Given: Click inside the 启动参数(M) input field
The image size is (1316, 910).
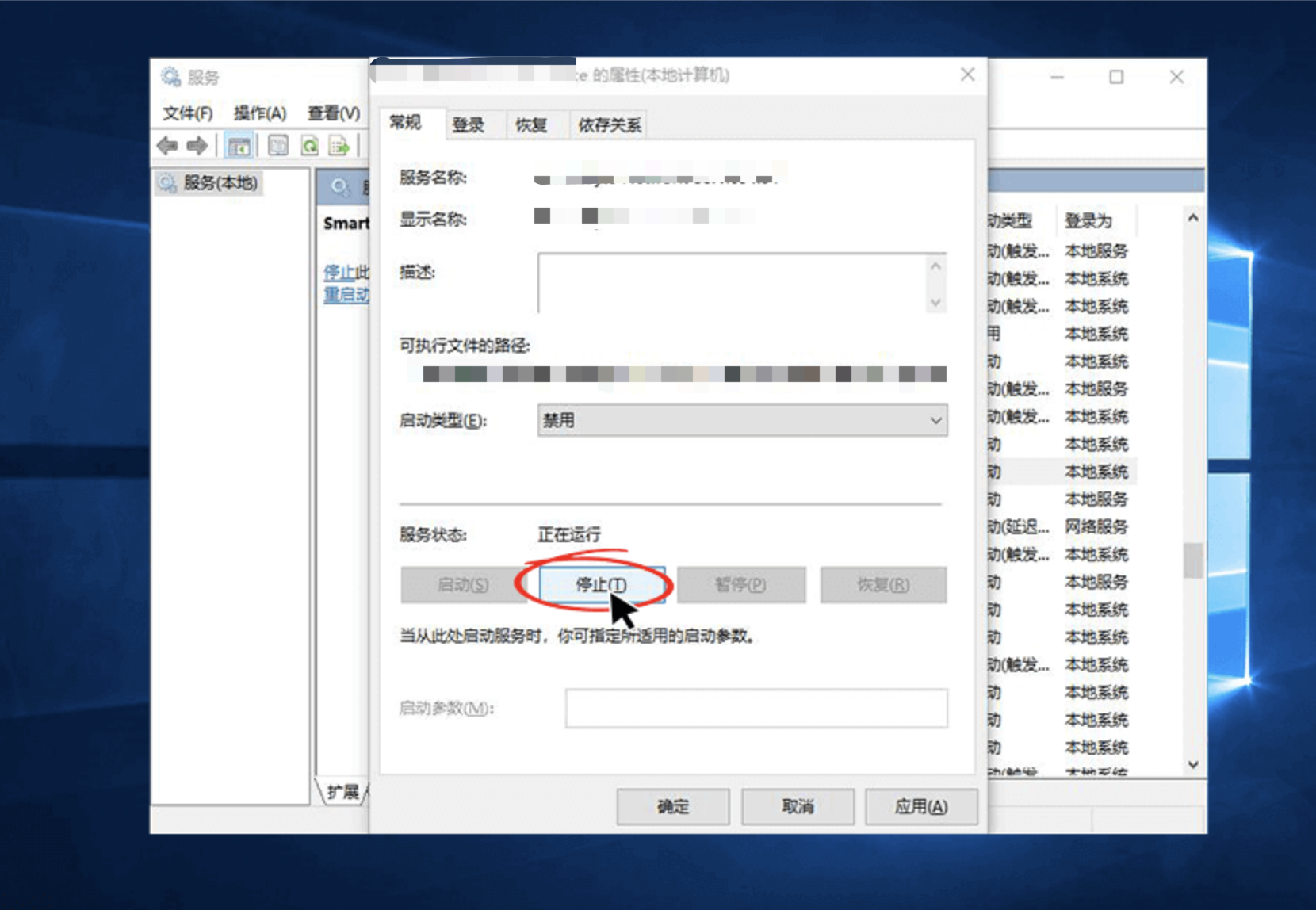Looking at the screenshot, I should (755, 708).
